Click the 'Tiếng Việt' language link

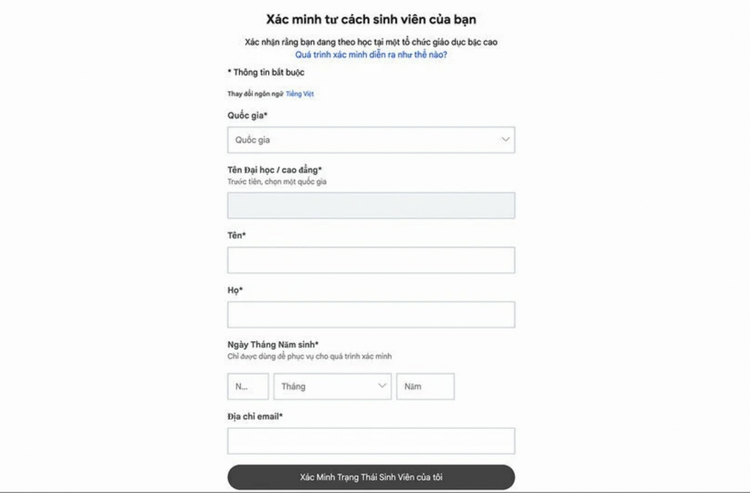(300, 94)
